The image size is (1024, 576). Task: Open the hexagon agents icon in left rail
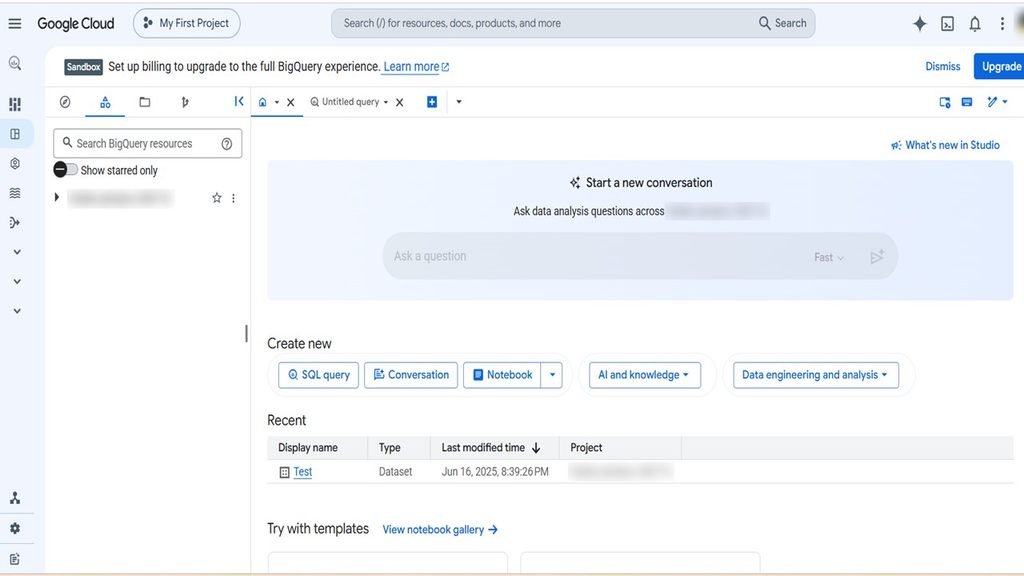[15, 163]
